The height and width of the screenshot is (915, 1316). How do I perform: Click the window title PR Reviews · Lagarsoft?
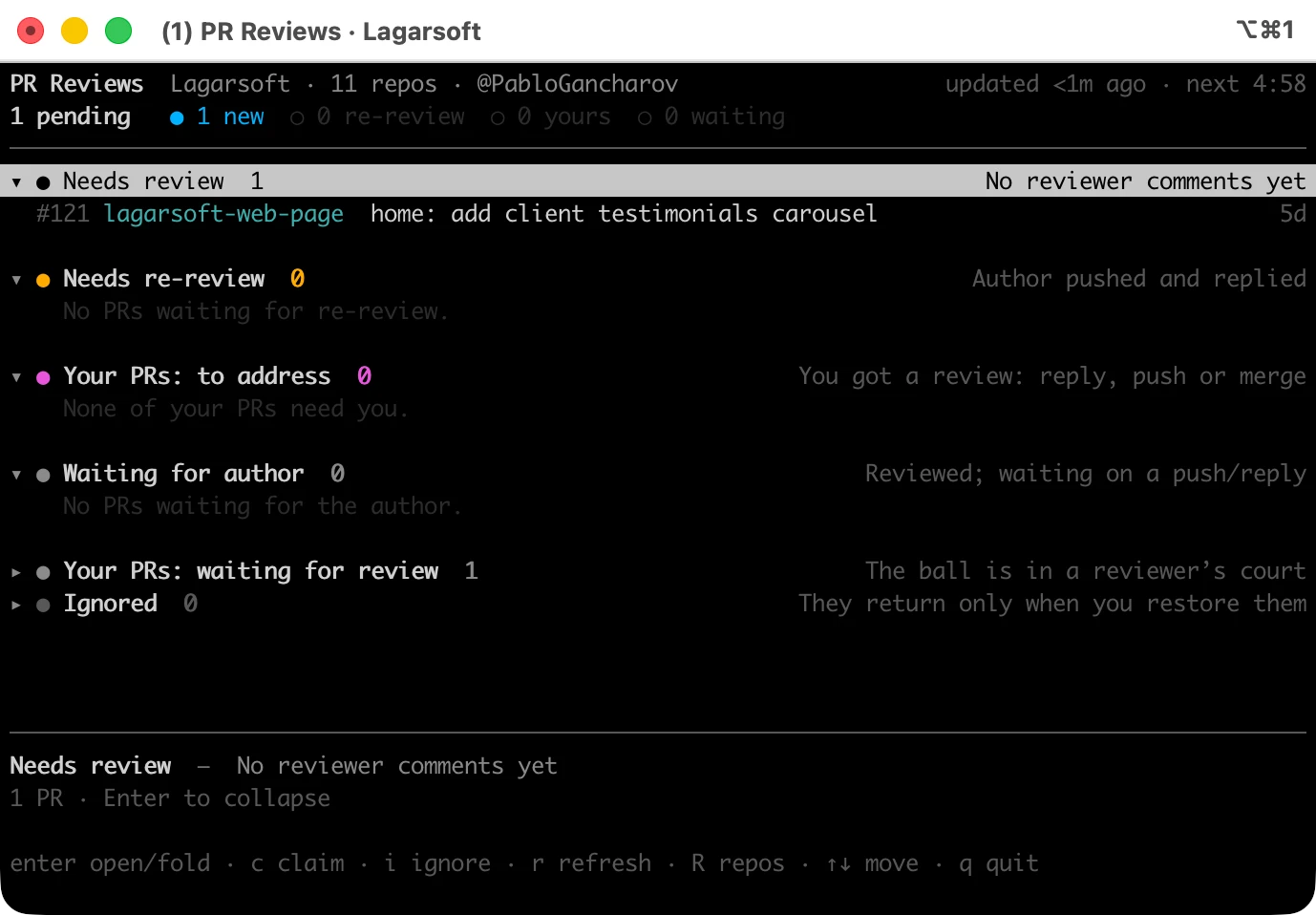coord(322,32)
